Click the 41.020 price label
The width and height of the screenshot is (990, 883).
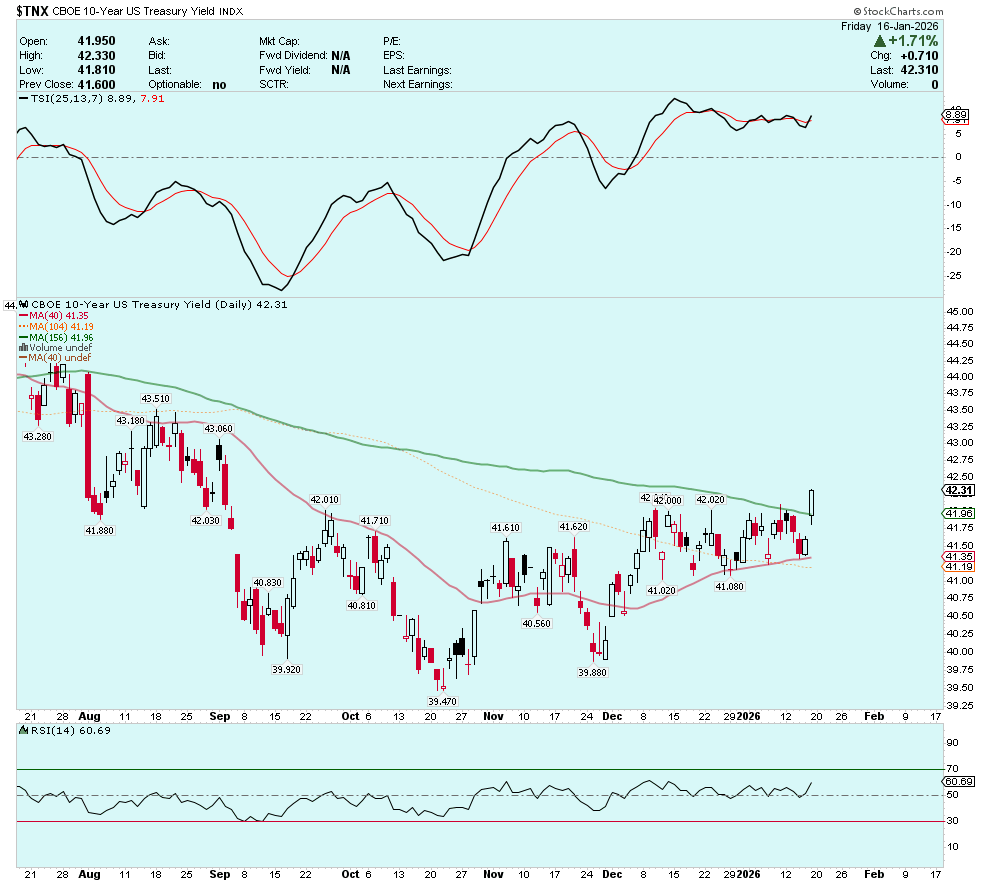coord(661,591)
